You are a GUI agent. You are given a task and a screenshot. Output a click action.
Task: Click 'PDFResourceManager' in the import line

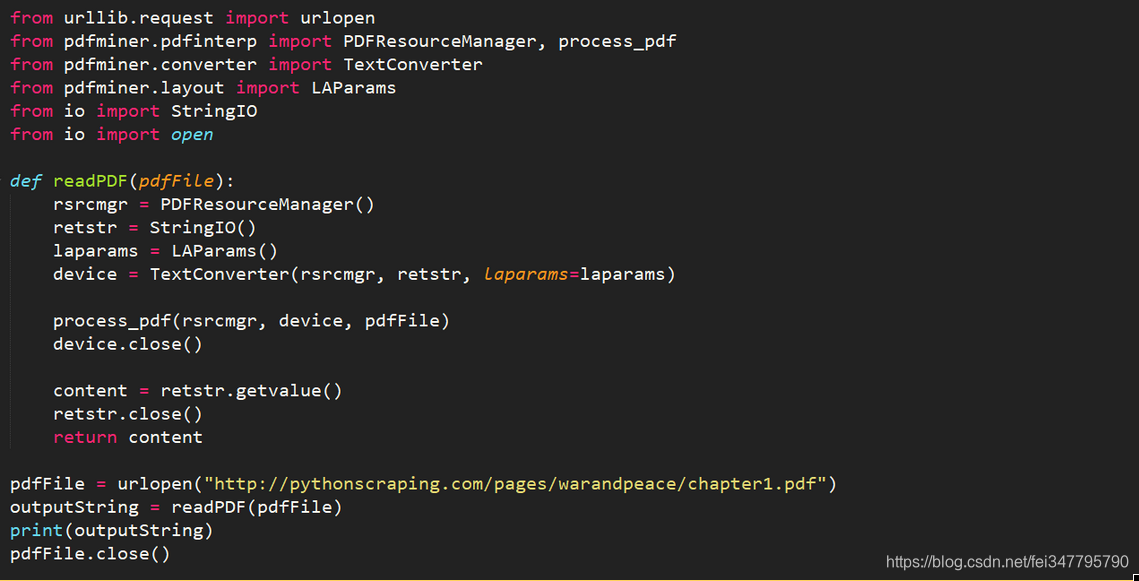(x=439, y=41)
